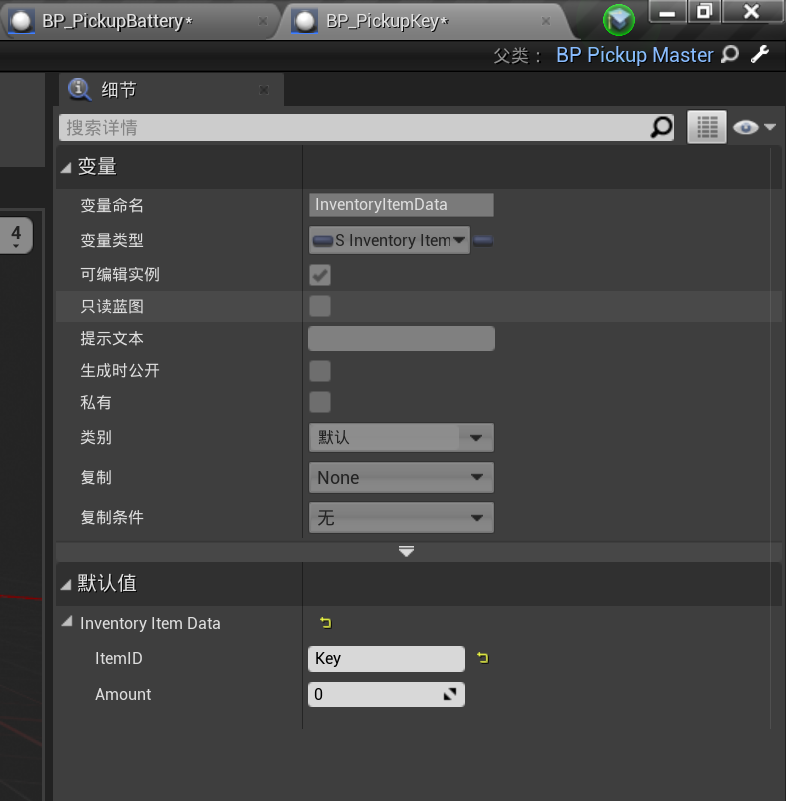Click the info magnifier icon on 细节 tab
The width and height of the screenshot is (786, 801).
(x=80, y=90)
